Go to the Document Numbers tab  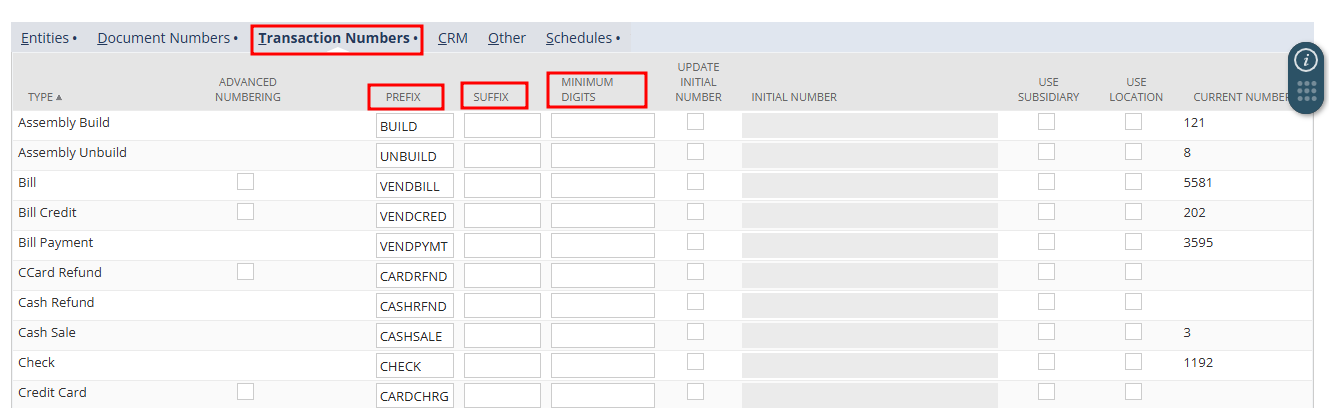[x=164, y=38]
